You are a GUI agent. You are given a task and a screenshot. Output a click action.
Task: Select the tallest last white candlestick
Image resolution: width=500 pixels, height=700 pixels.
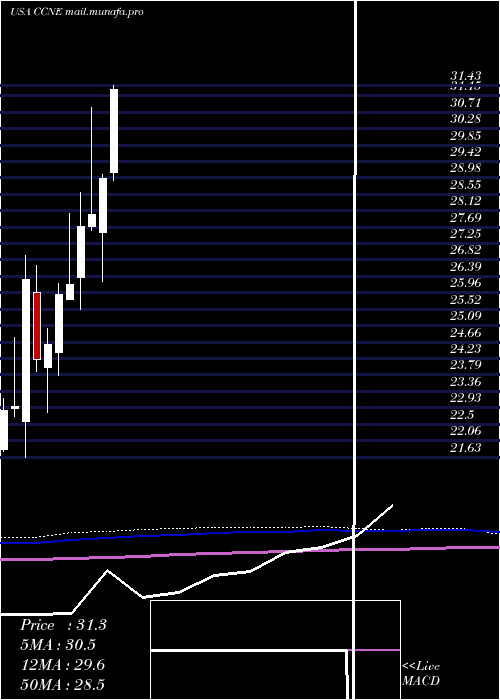click(114, 131)
